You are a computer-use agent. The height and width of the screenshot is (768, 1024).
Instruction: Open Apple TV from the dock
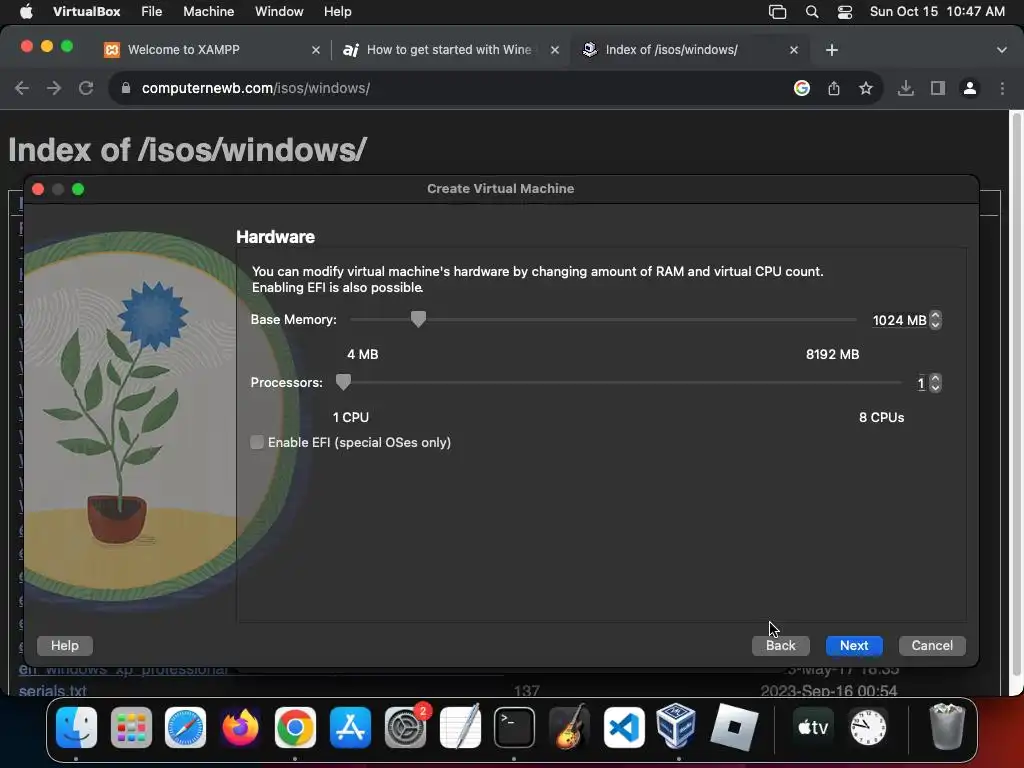click(x=813, y=727)
